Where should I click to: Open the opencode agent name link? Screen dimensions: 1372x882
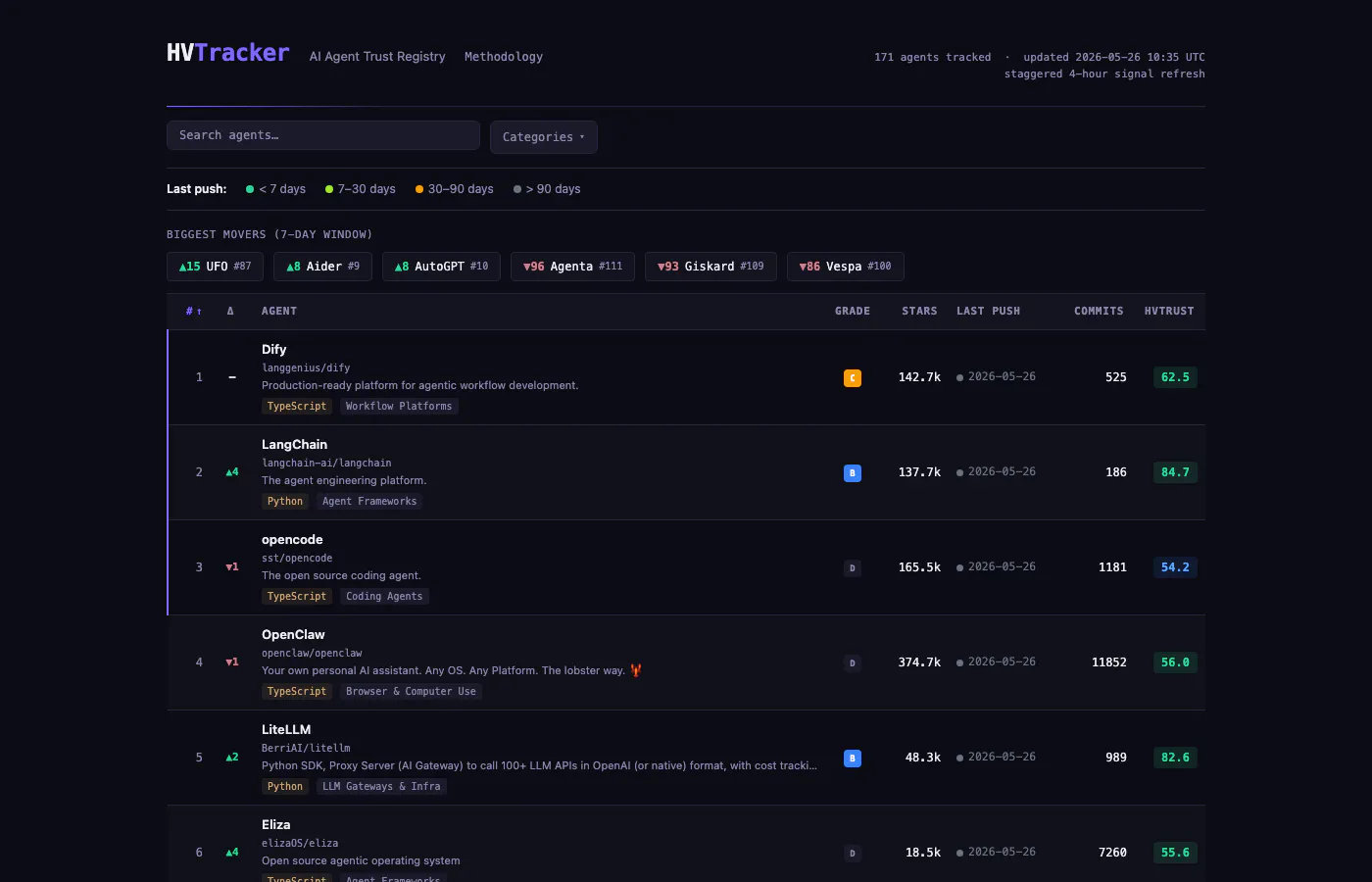[x=292, y=540]
